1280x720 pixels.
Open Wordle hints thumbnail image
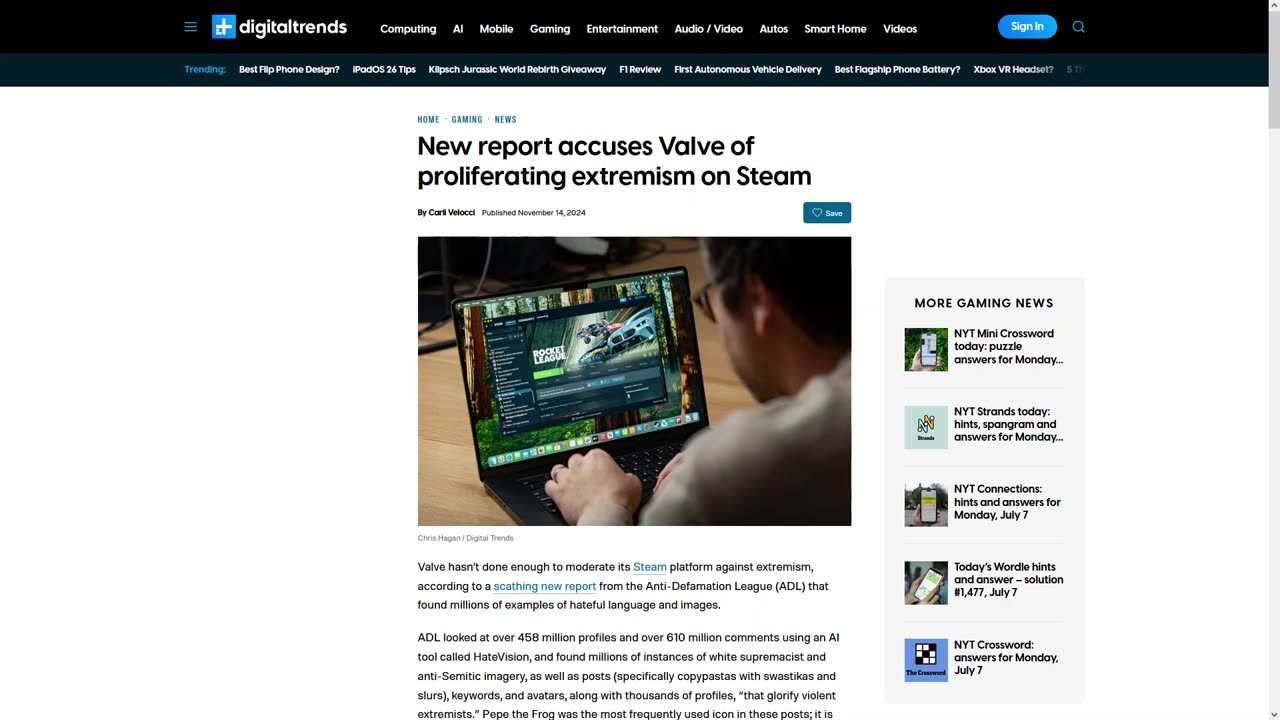tap(926, 583)
